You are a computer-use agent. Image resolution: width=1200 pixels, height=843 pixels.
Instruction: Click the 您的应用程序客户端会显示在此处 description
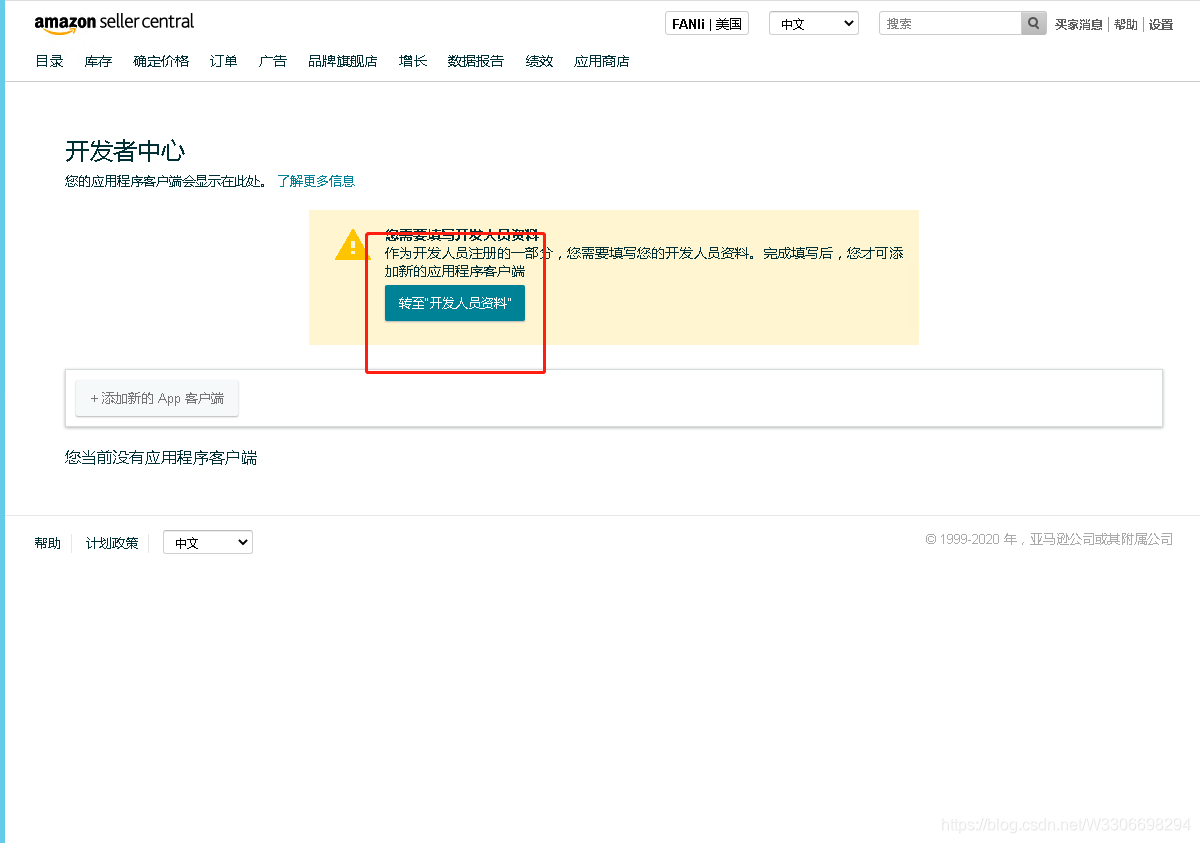coord(165,181)
